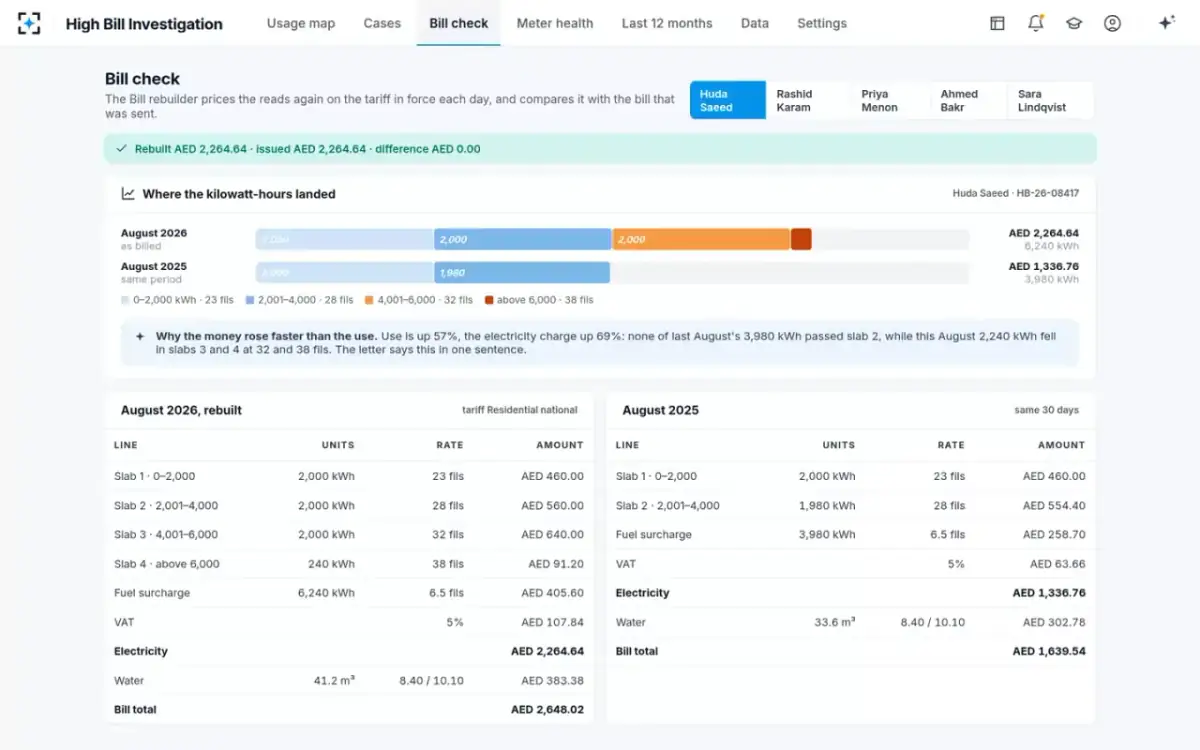Click the 2,001–4,000 · 28 fils legend entry
Viewport: 1200px width, 750px height.
tap(299, 300)
